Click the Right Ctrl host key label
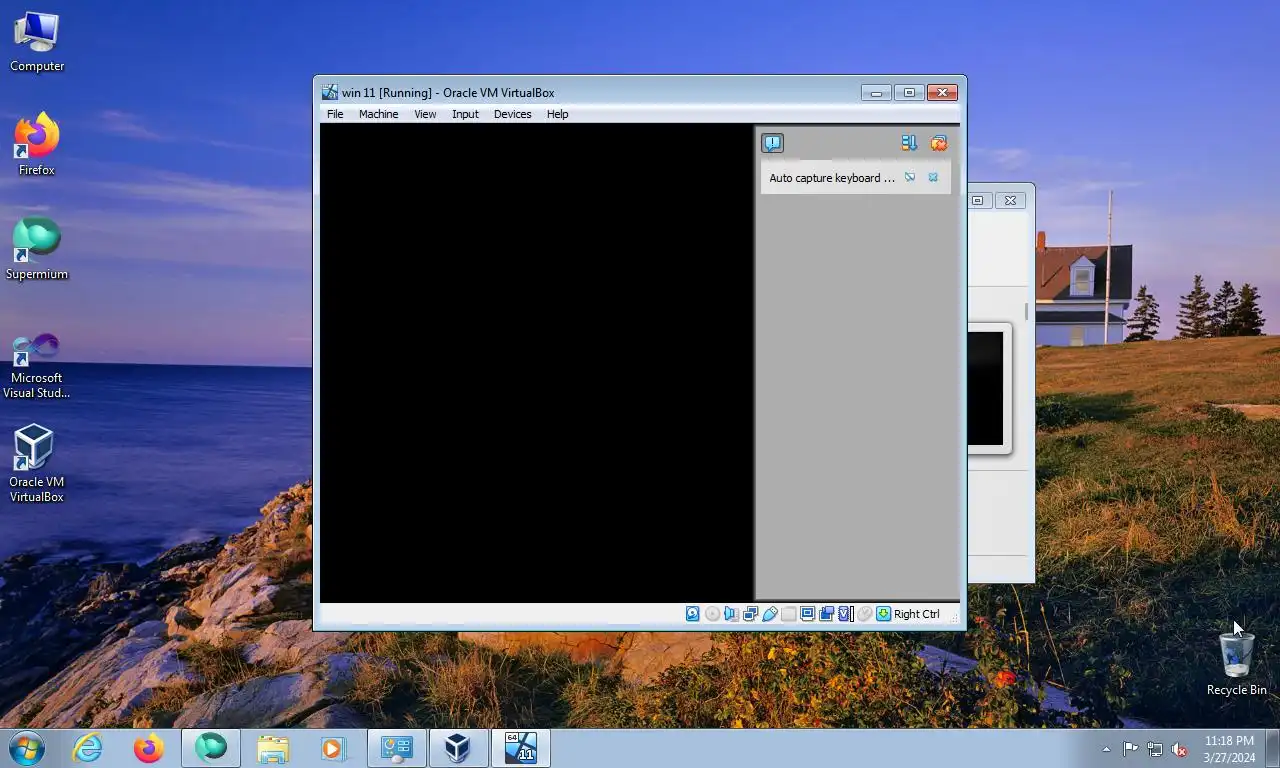This screenshot has height=768, width=1280. point(917,614)
